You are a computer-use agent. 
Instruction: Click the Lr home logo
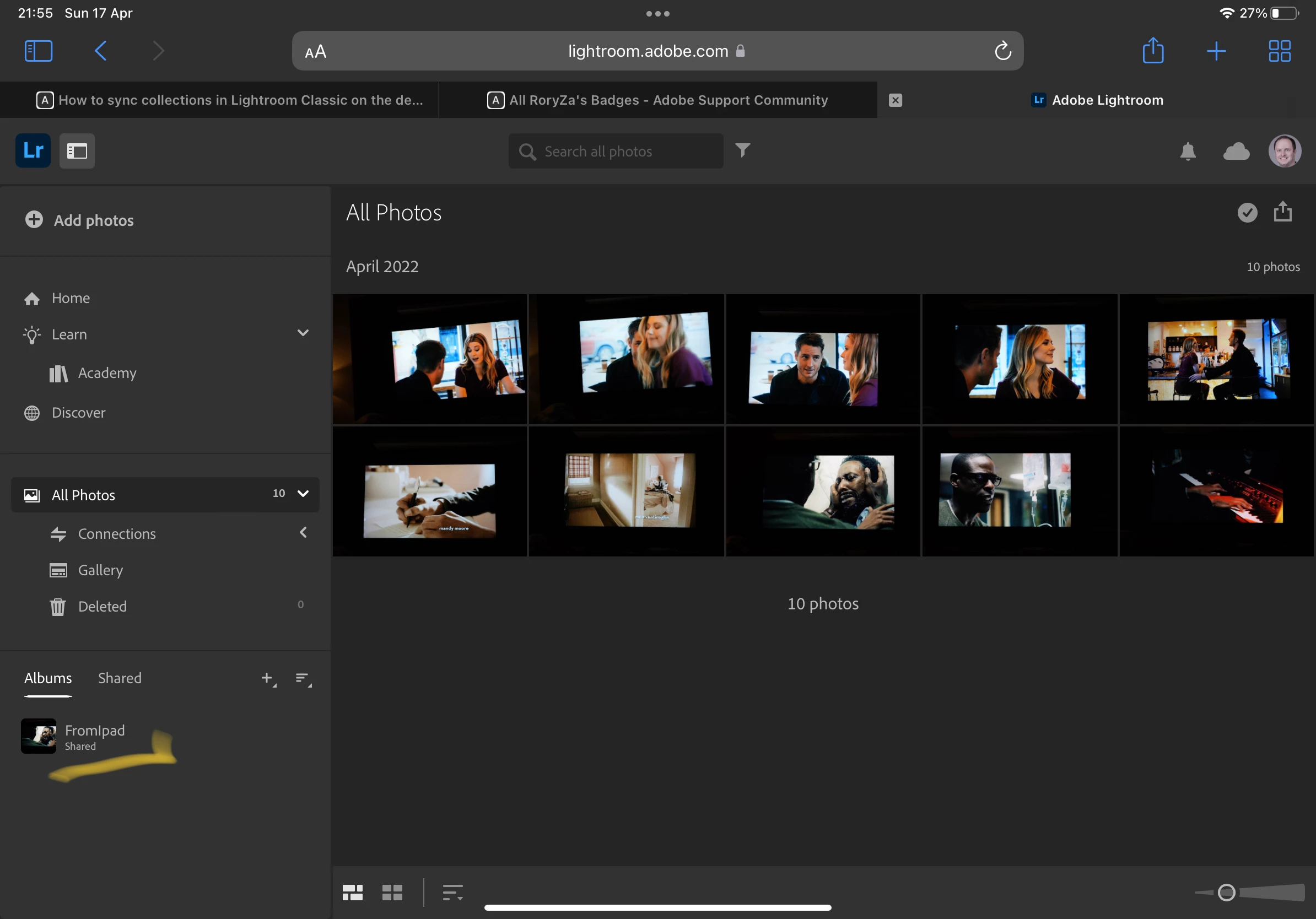33,150
